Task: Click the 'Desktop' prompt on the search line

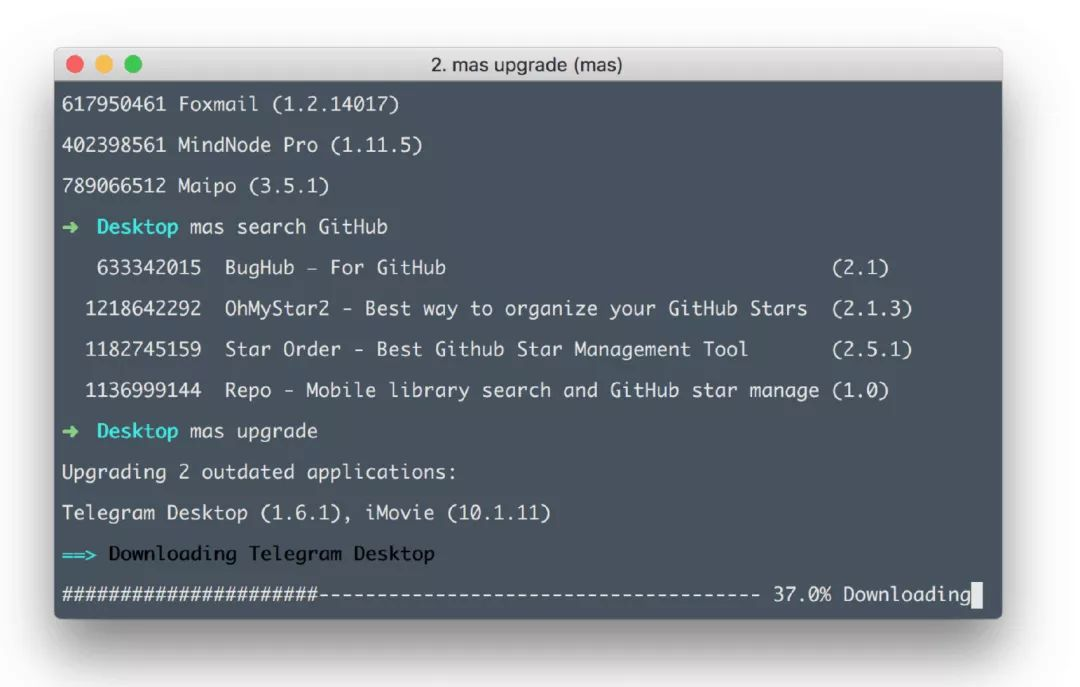Action: click(137, 227)
